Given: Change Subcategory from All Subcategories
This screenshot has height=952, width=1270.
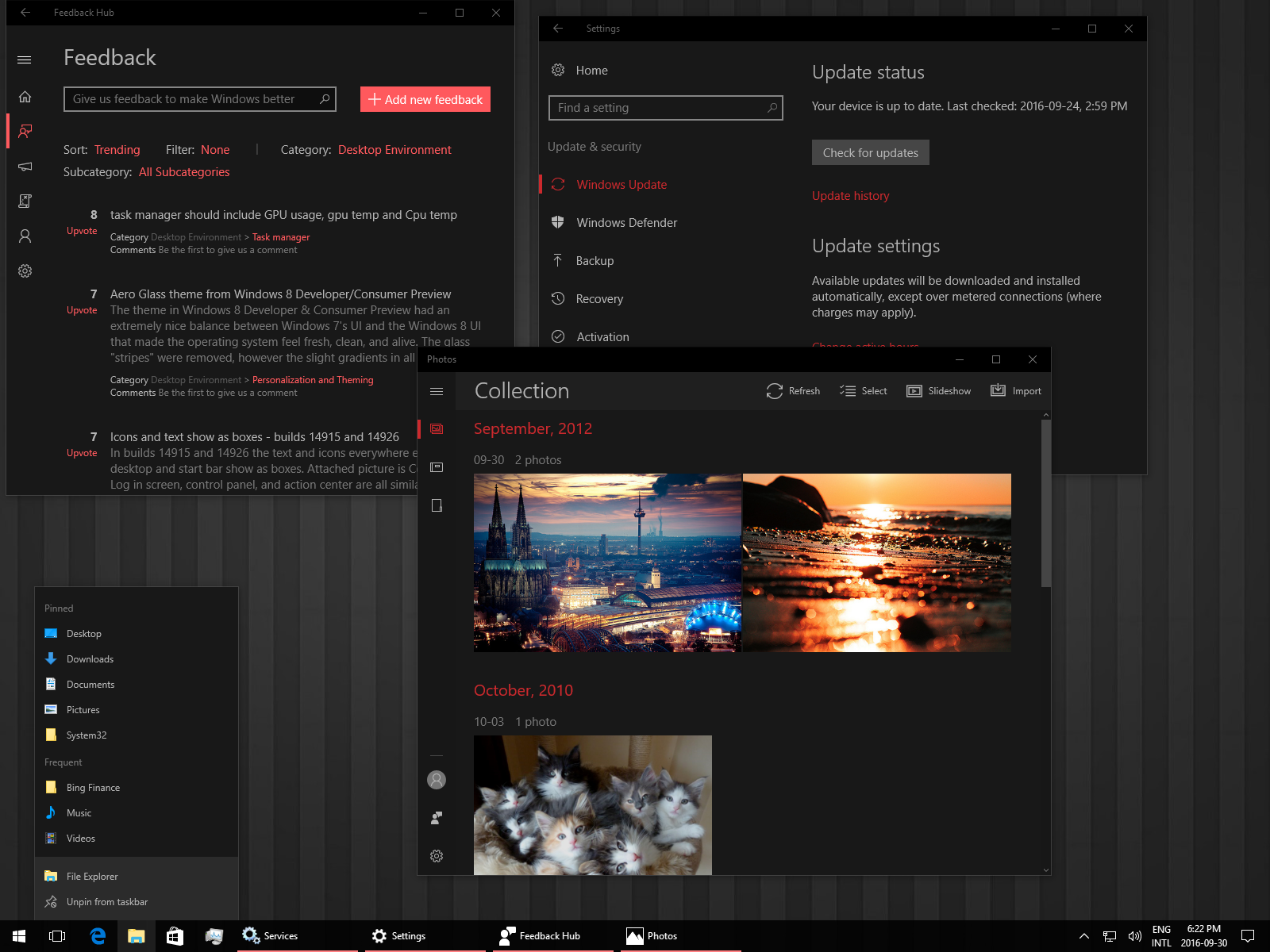Looking at the screenshot, I should coord(183,171).
